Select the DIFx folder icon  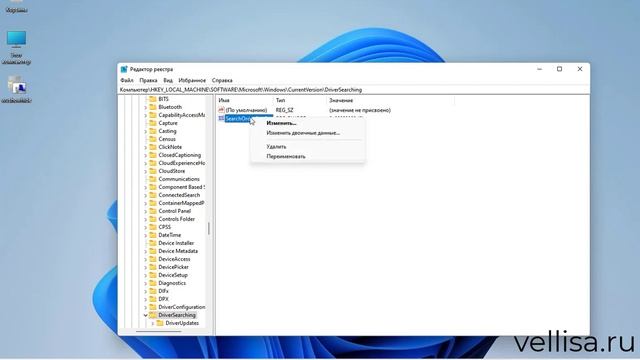[153, 291]
